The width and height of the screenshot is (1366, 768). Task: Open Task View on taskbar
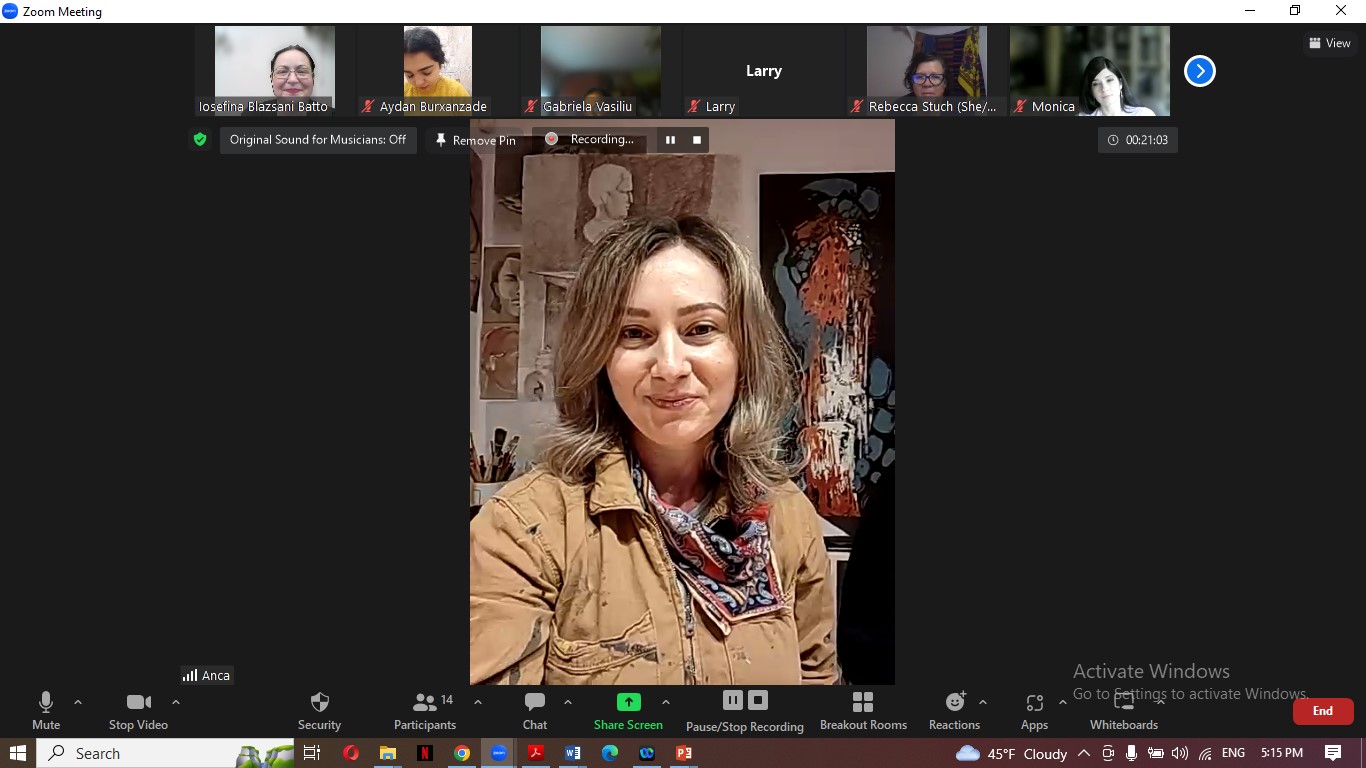(x=312, y=753)
